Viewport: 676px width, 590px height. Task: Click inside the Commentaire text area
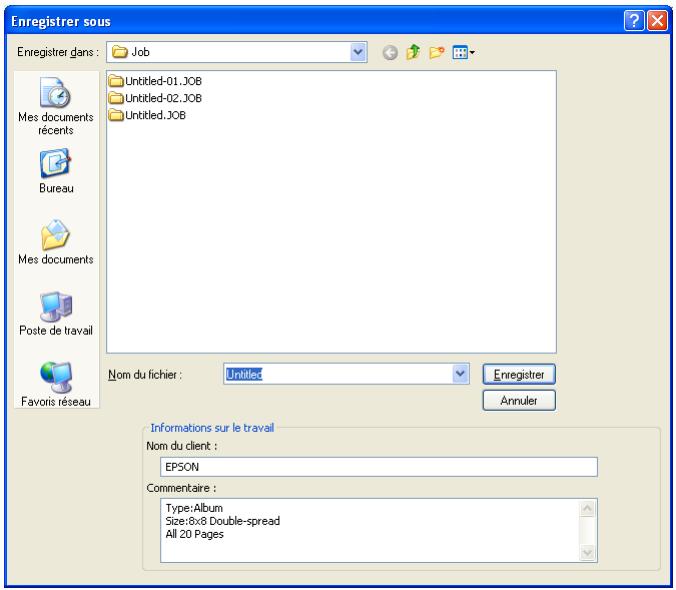371,530
